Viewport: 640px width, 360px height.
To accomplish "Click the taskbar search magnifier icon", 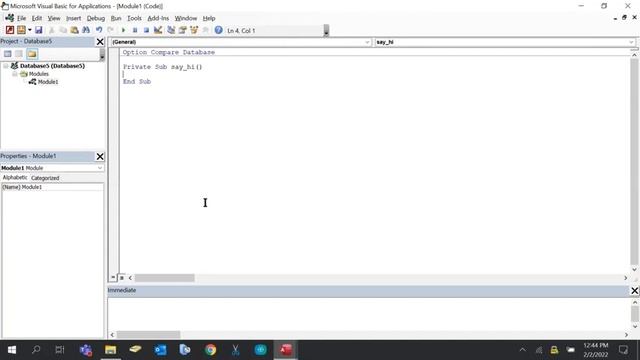I will point(36,350).
